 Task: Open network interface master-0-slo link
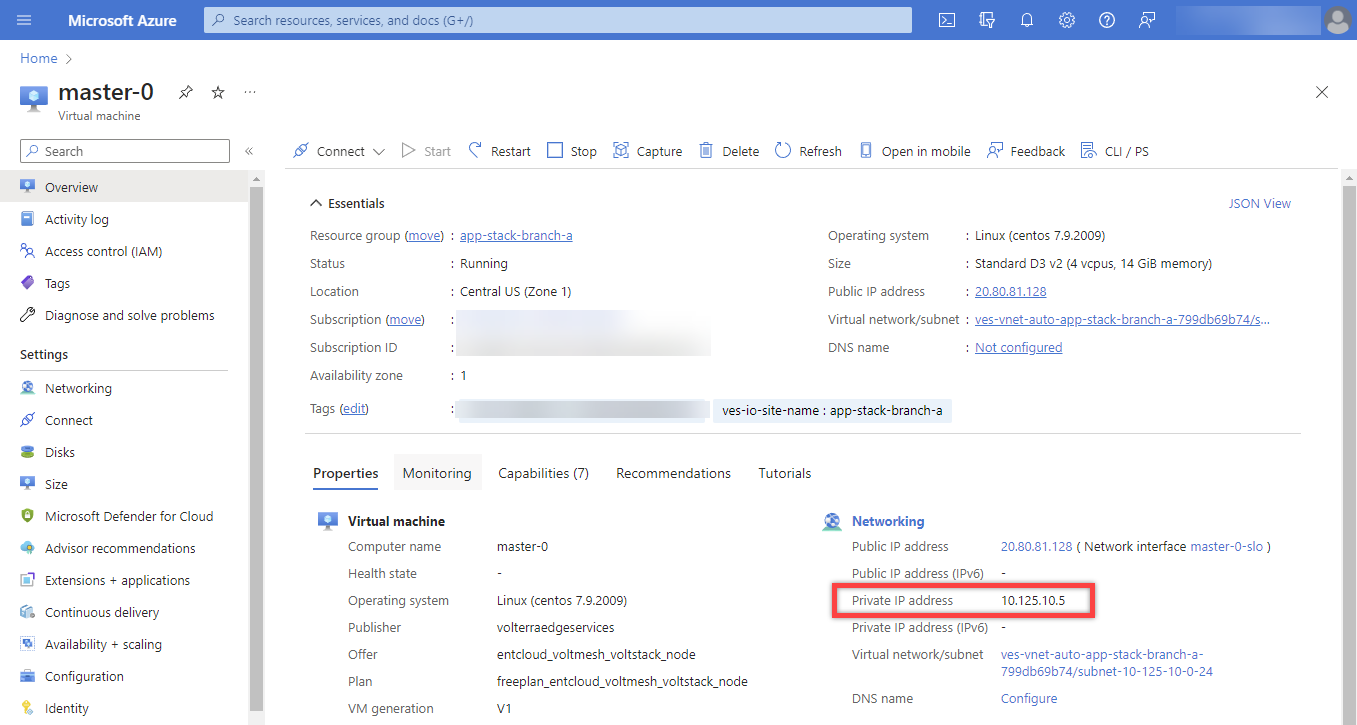tap(1227, 547)
